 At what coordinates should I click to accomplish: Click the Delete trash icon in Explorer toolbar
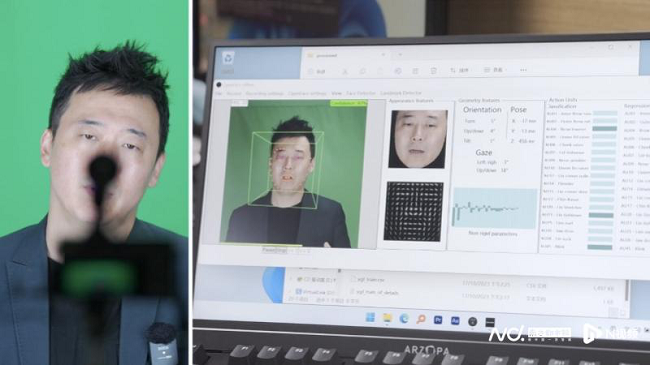[x=434, y=71]
